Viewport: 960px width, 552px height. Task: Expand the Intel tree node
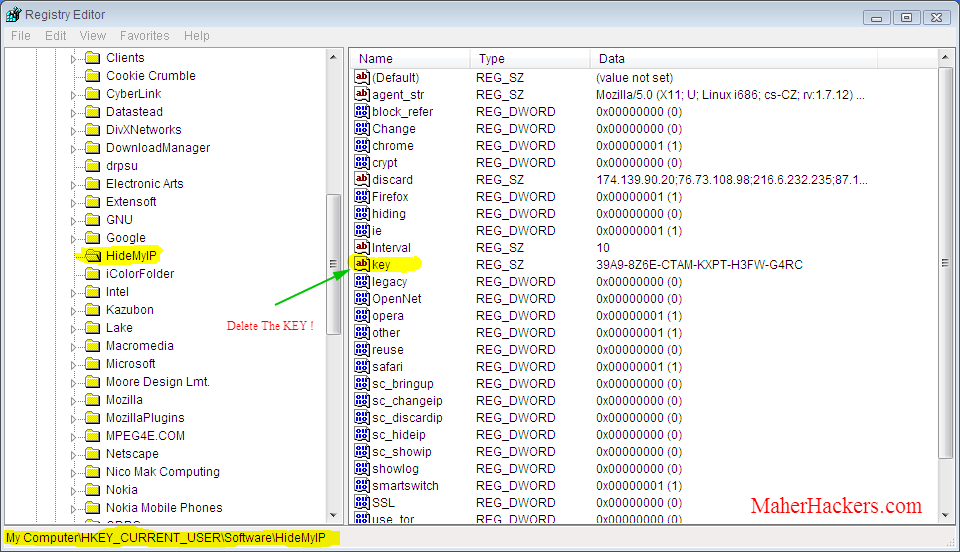click(x=73, y=293)
